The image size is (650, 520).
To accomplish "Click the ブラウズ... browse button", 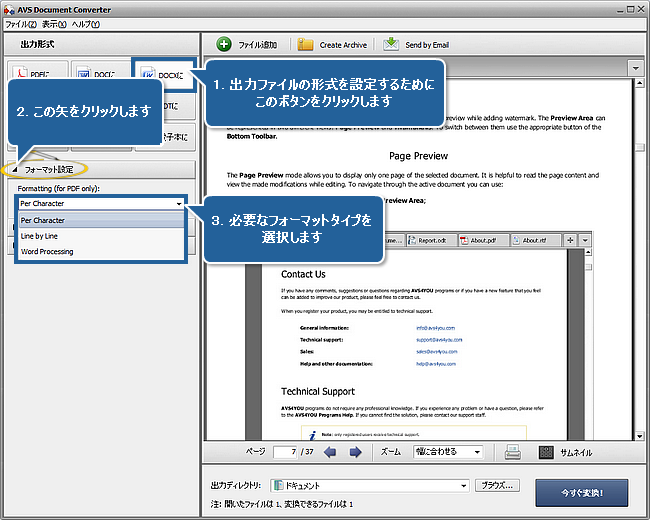I will click(x=497, y=485).
